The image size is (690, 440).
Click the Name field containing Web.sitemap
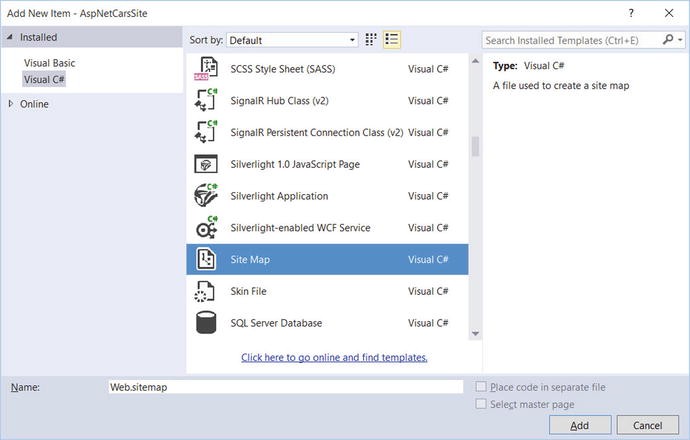pos(286,387)
